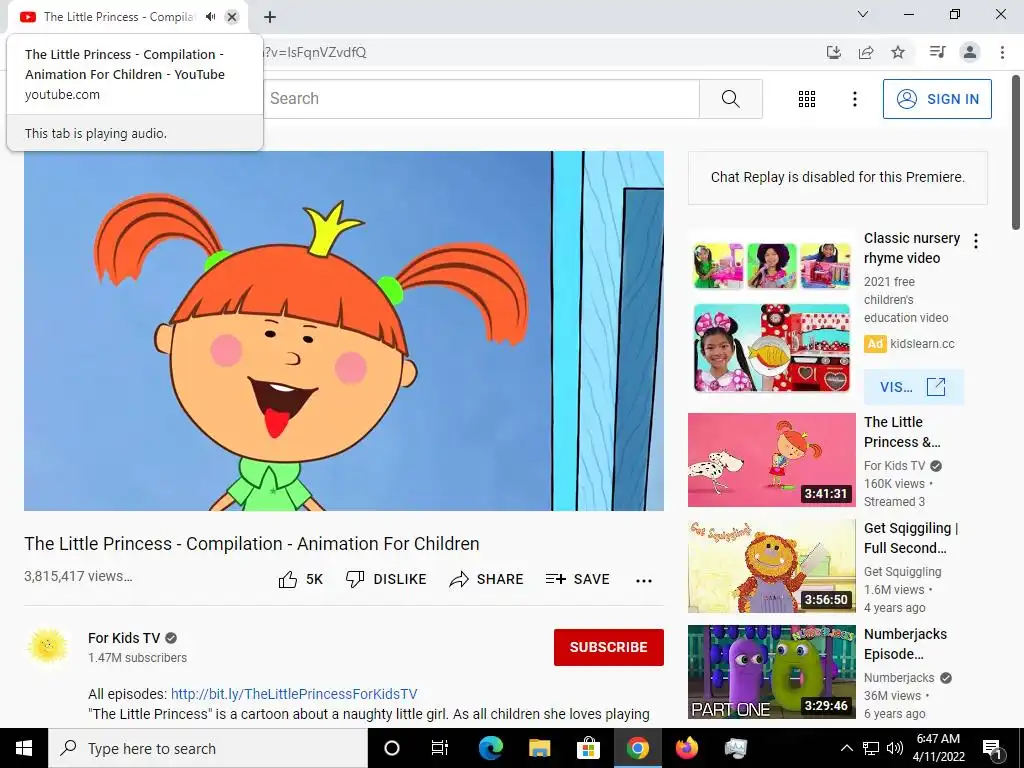Open Numberjacks 3:29:46 thumbnail

pyautogui.click(x=771, y=672)
